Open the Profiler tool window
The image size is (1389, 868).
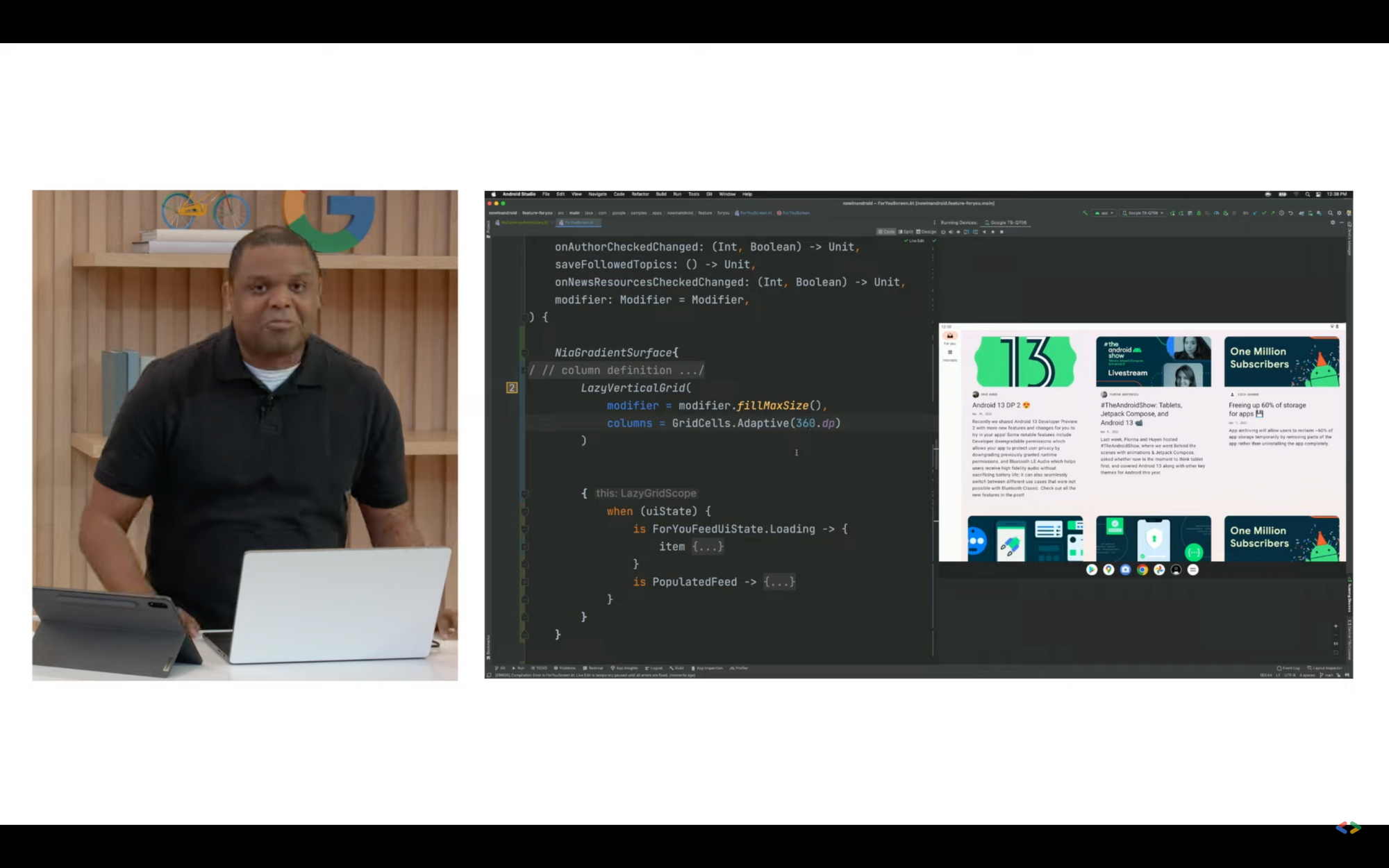(739, 668)
